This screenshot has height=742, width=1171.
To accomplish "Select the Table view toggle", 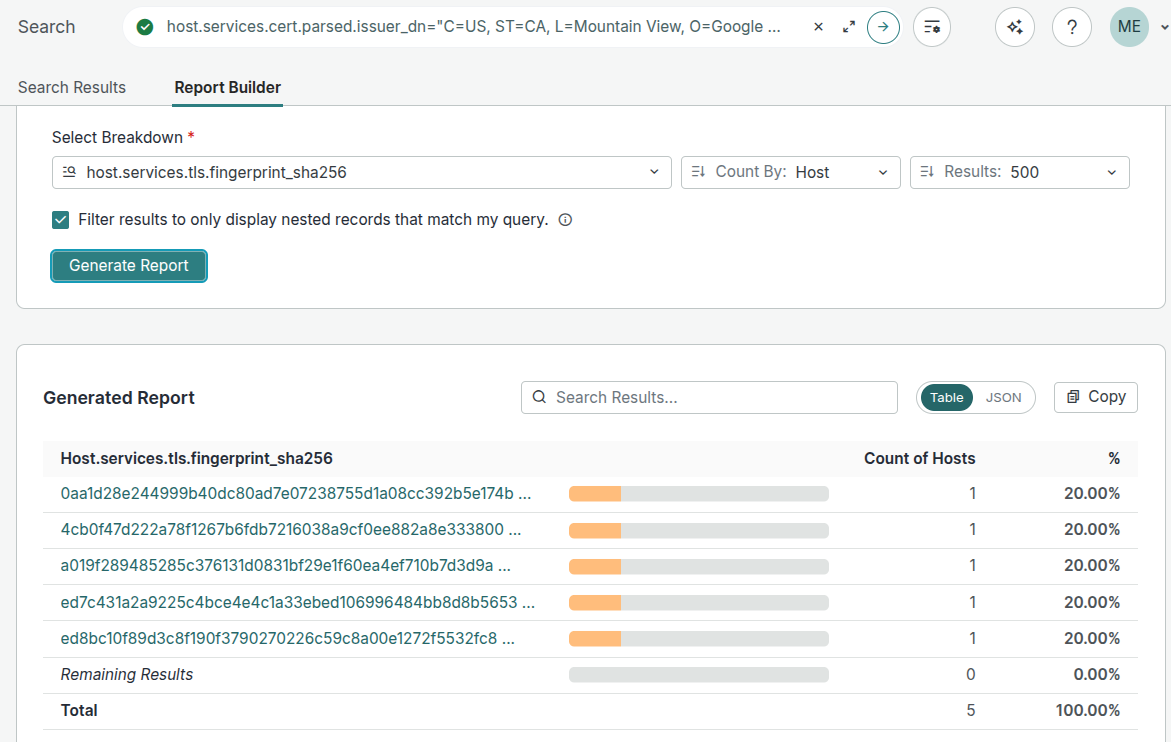I will click(946, 397).
